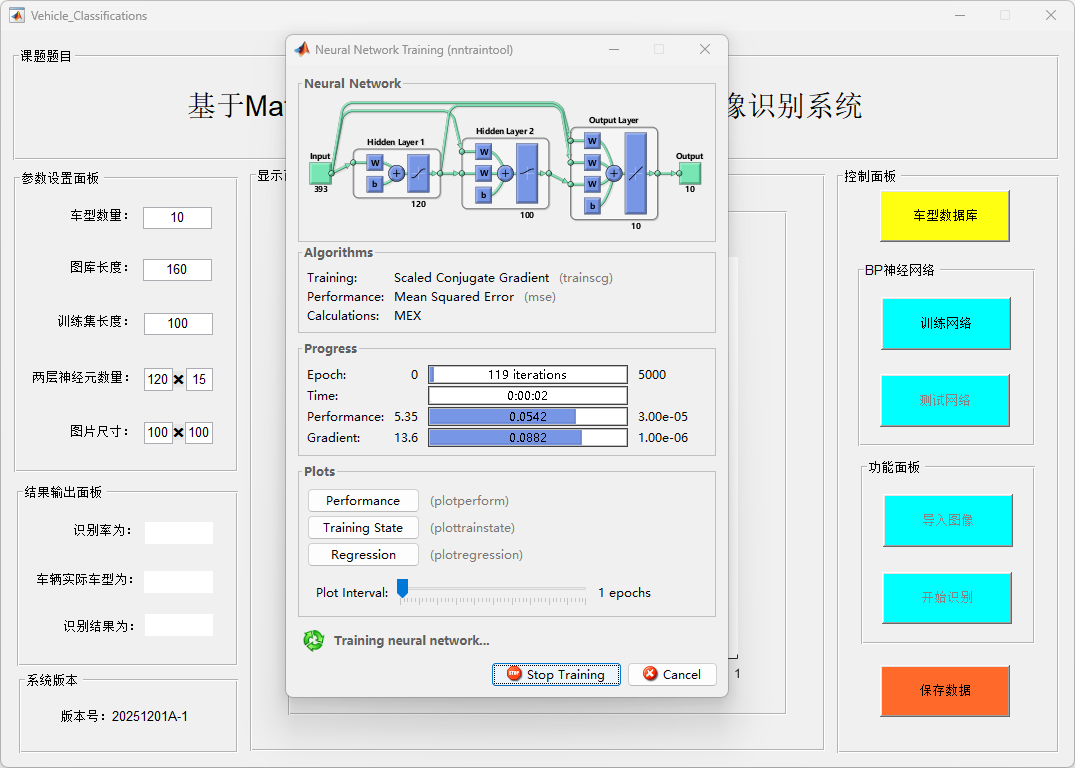The width and height of the screenshot is (1075, 768).
Task: Open the Training State plot
Action: 363,527
